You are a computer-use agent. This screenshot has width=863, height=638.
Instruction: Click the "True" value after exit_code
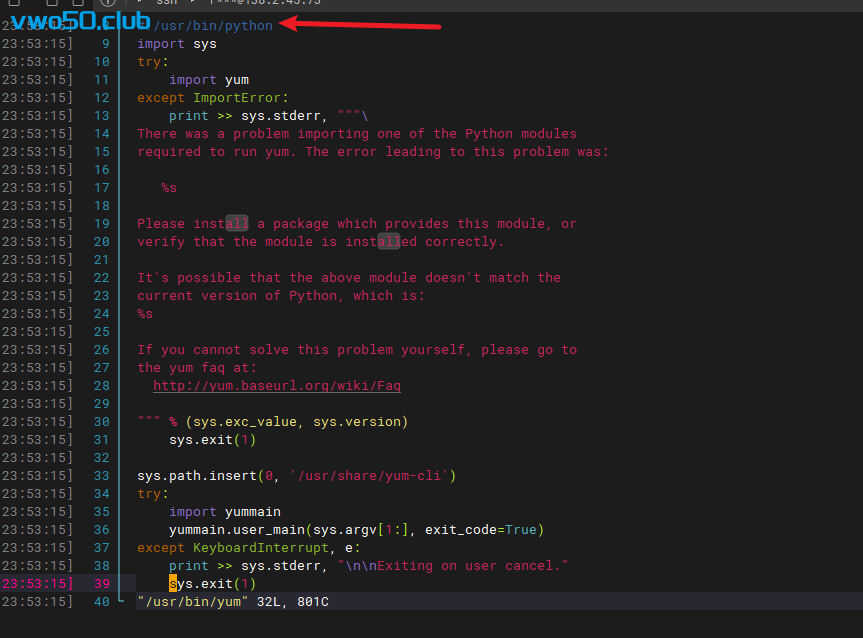(x=520, y=530)
